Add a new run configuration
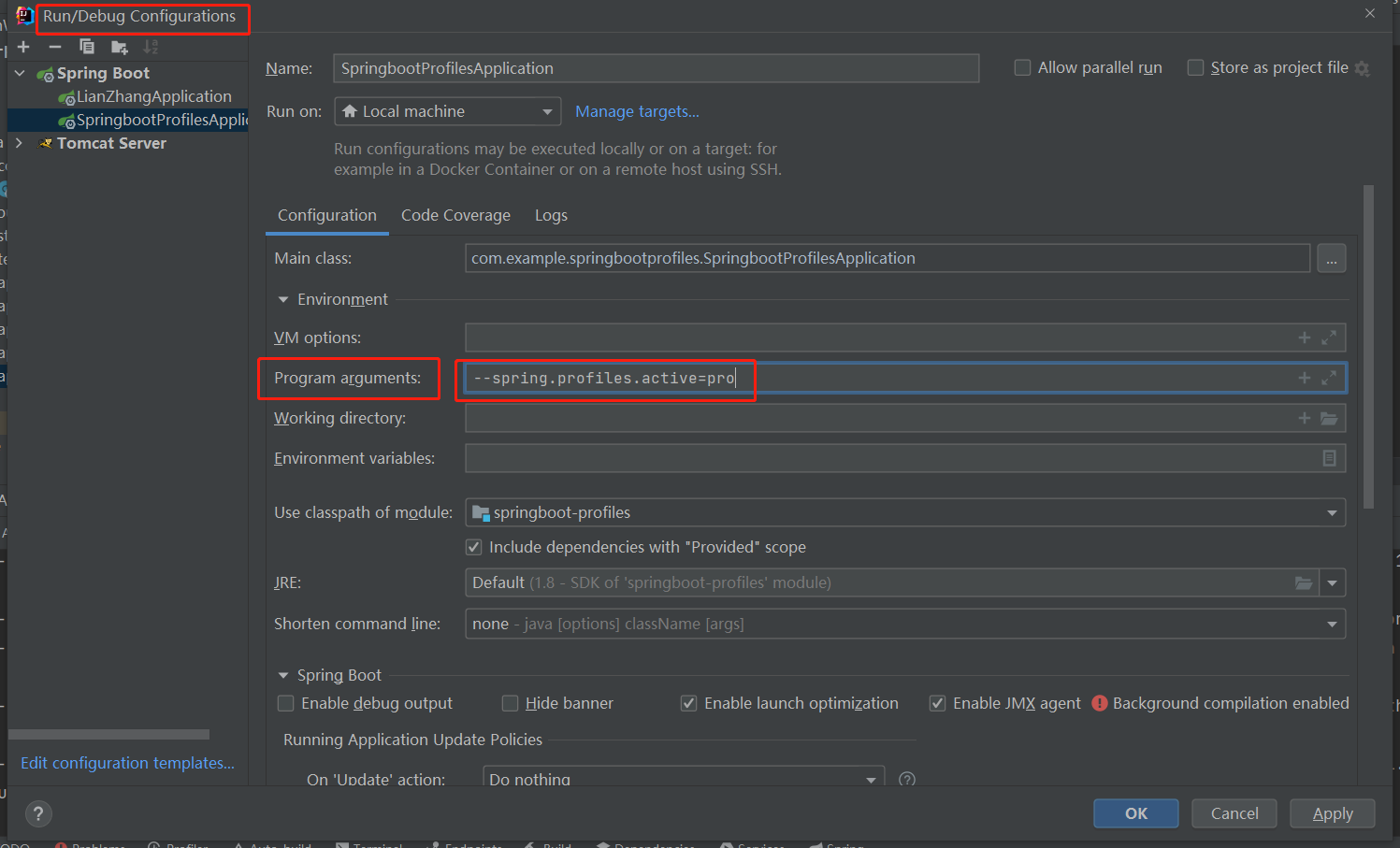 (x=23, y=47)
